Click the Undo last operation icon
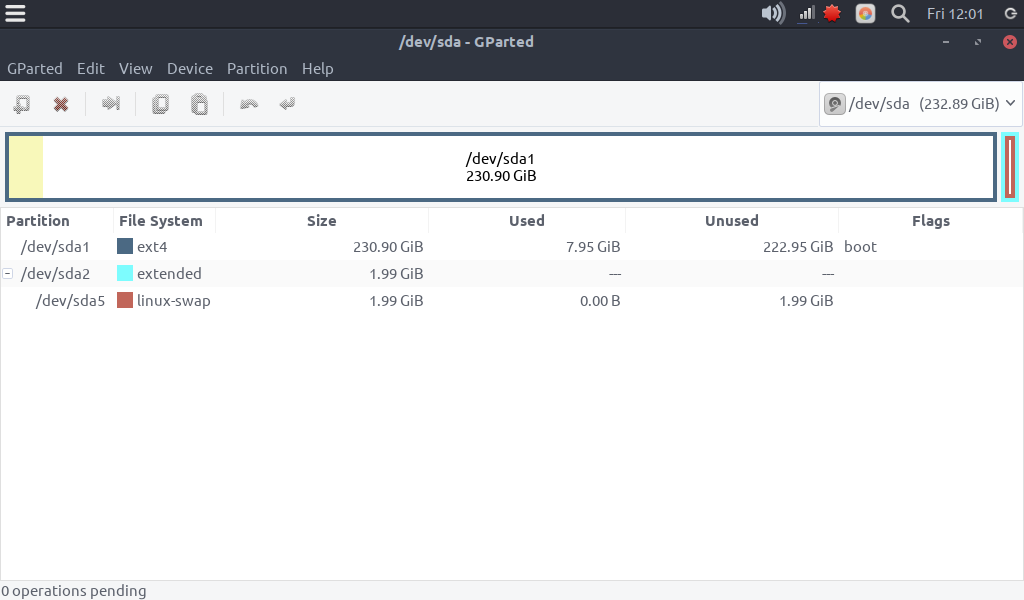Viewport: 1024px width, 600px height. (249, 104)
